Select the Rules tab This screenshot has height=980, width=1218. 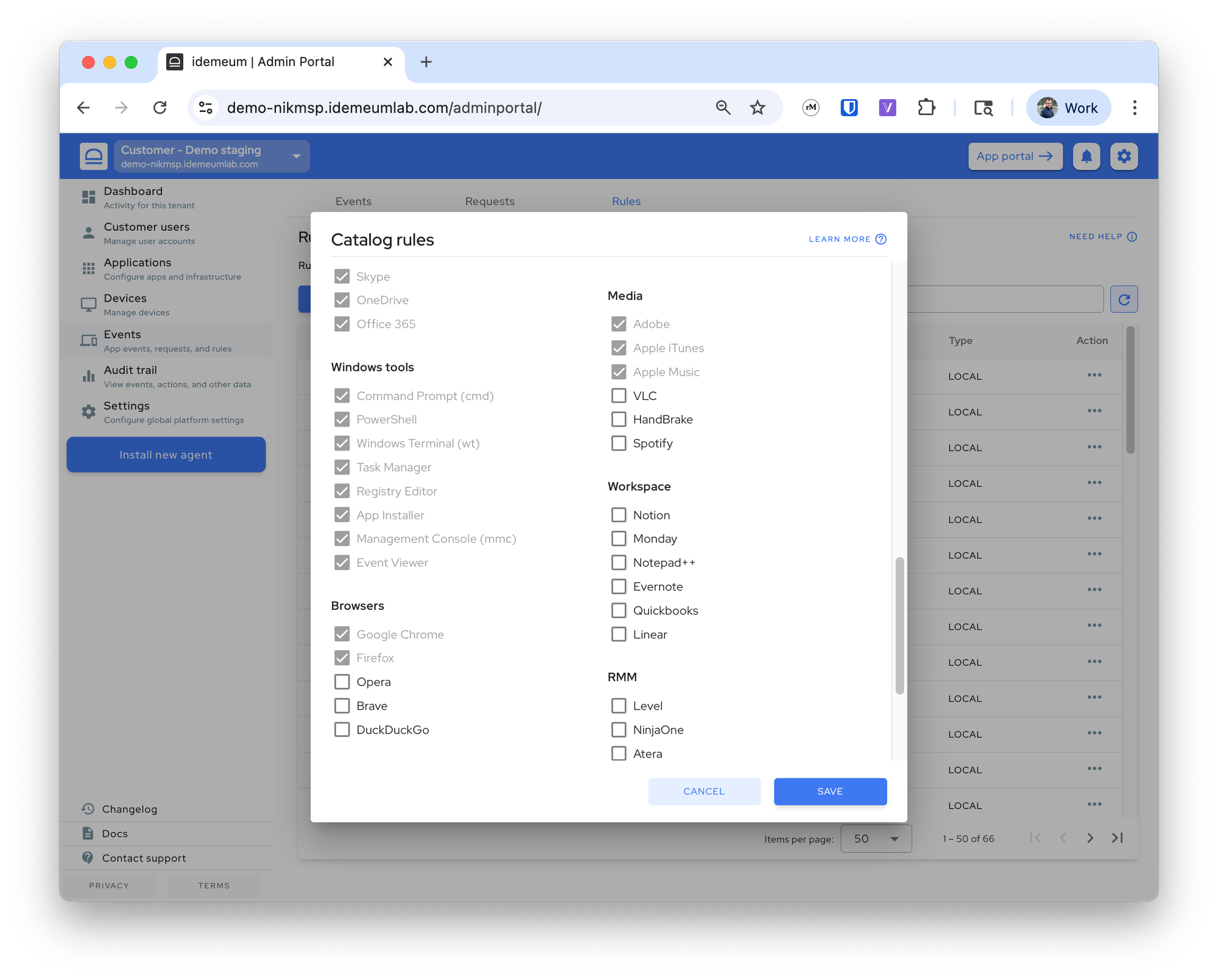click(626, 201)
